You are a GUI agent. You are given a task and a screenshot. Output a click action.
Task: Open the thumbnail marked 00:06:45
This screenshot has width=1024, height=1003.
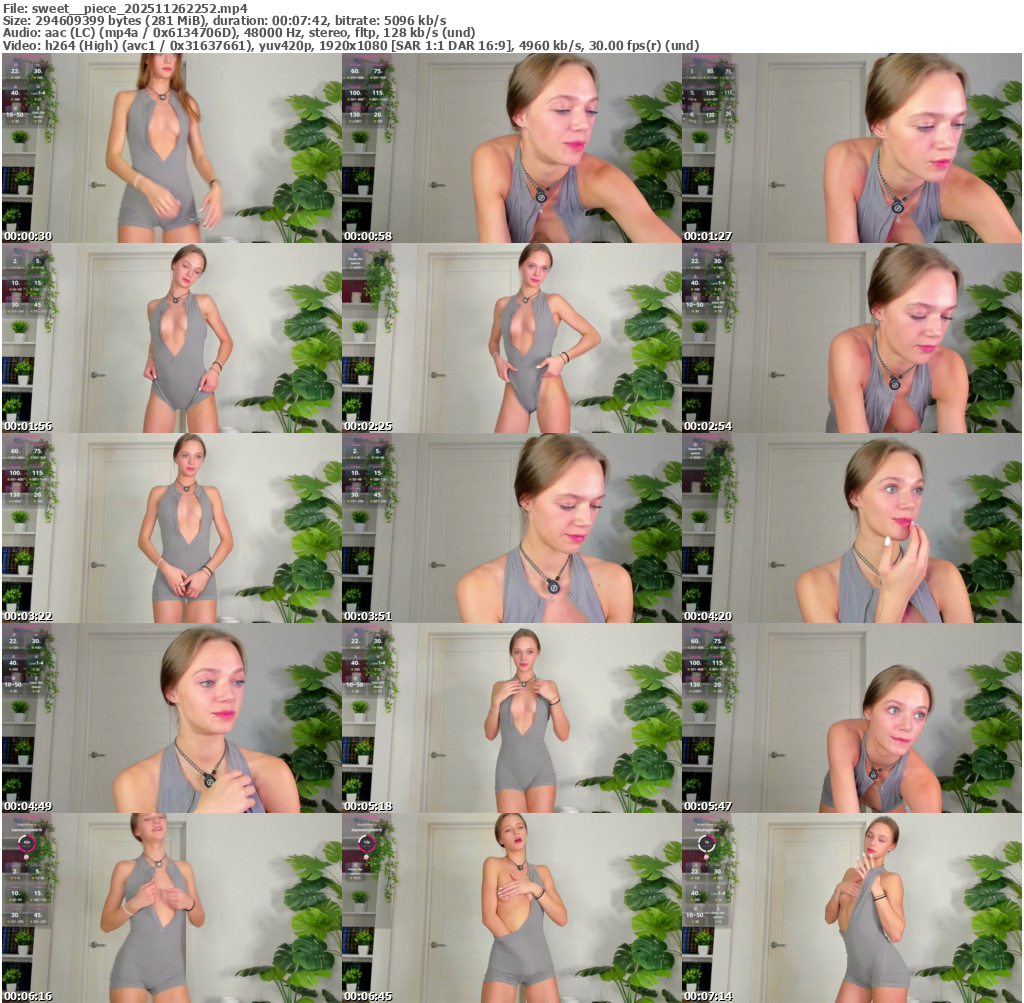coord(511,908)
